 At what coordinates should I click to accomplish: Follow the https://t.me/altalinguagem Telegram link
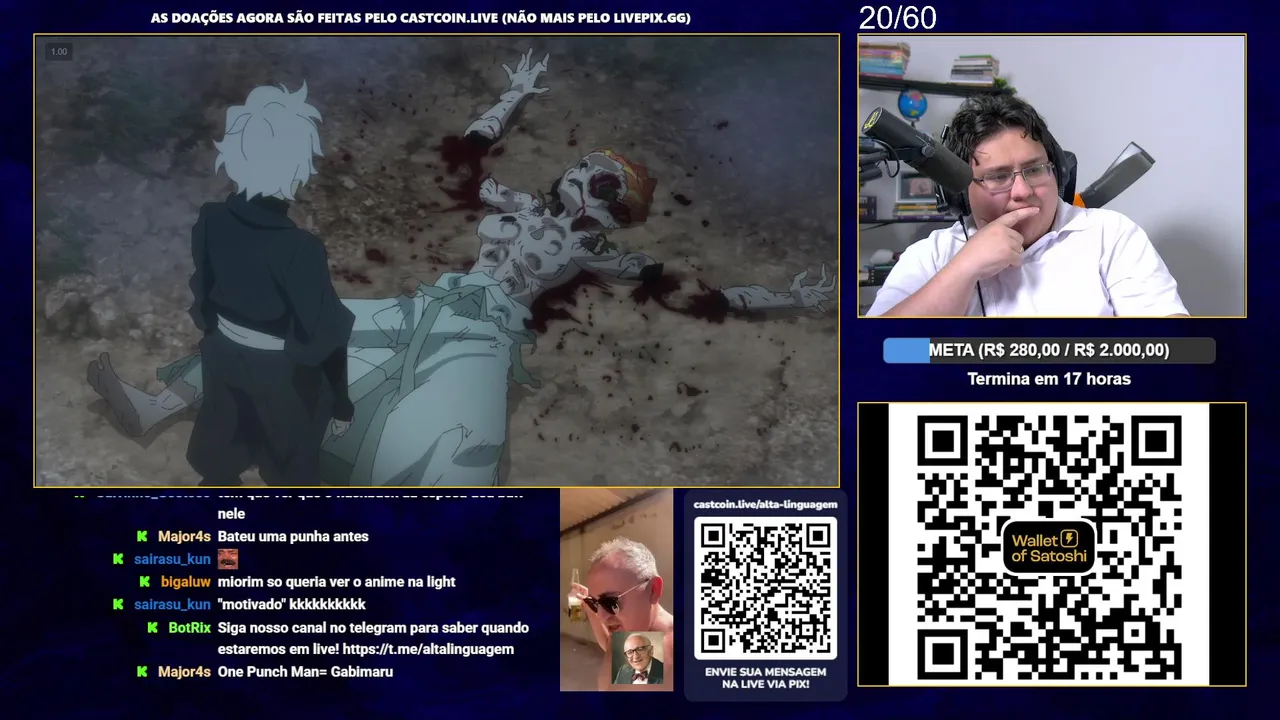pyautogui.click(x=428, y=650)
